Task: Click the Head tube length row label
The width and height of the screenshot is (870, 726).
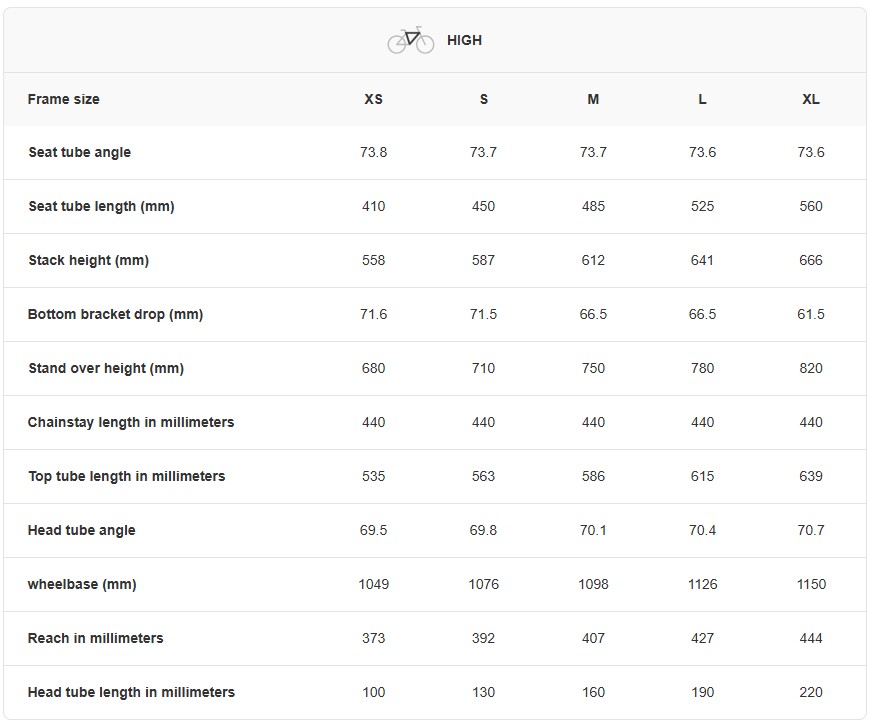Action: pos(132,693)
